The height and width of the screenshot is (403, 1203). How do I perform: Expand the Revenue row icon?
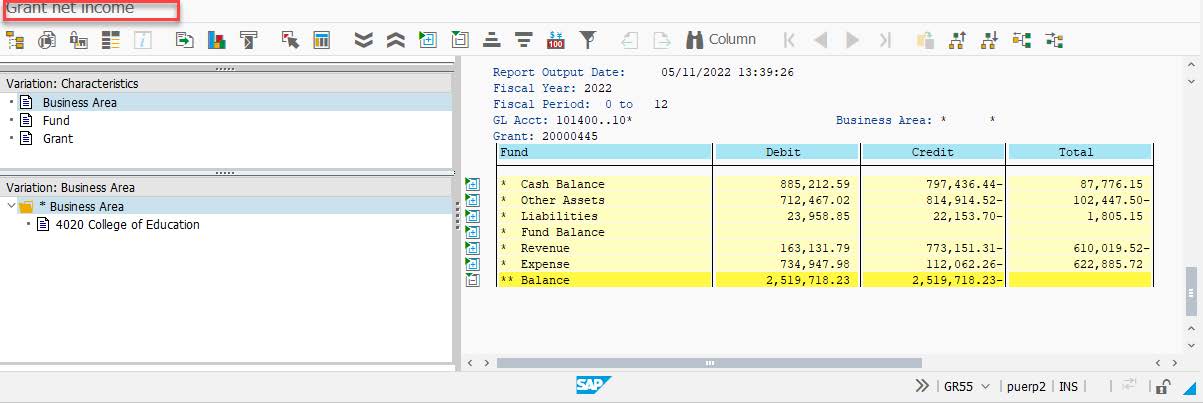(x=473, y=248)
